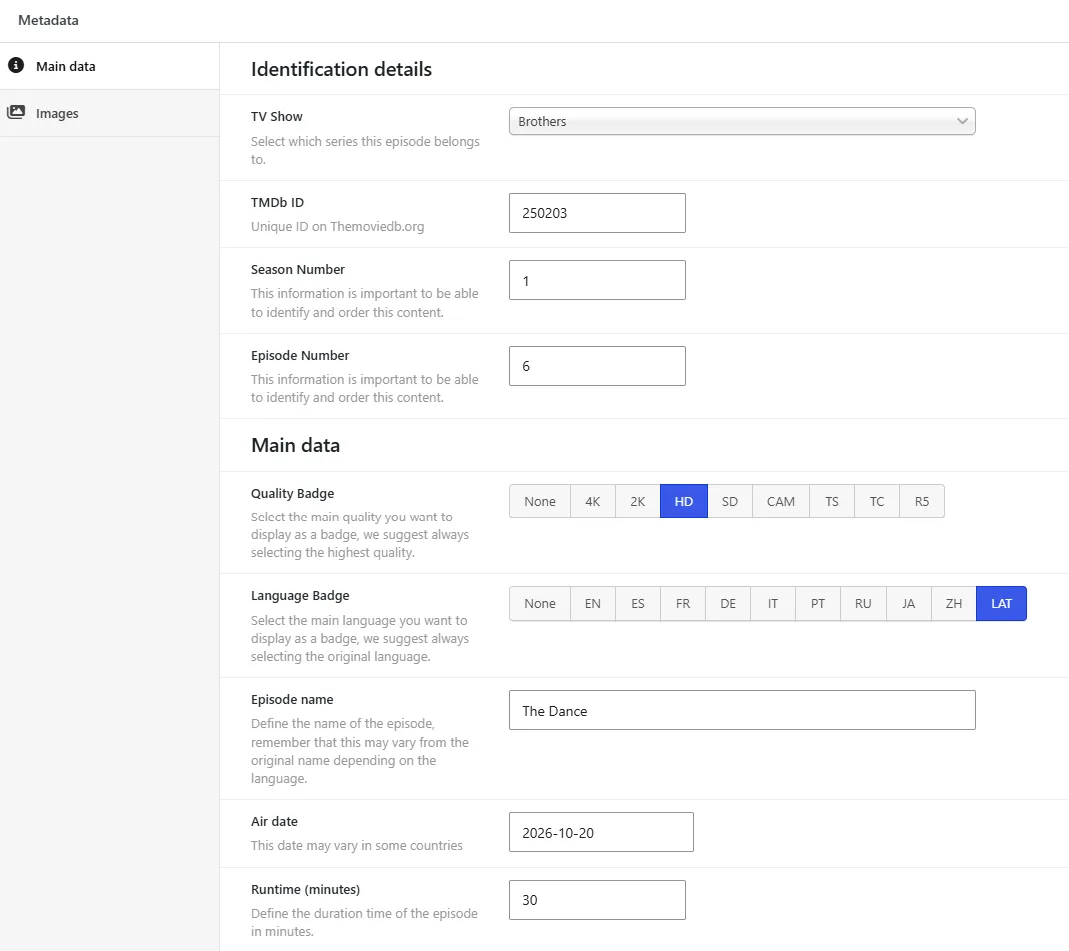Click the TMDb ID input field
The height and width of the screenshot is (951, 1069).
point(597,213)
